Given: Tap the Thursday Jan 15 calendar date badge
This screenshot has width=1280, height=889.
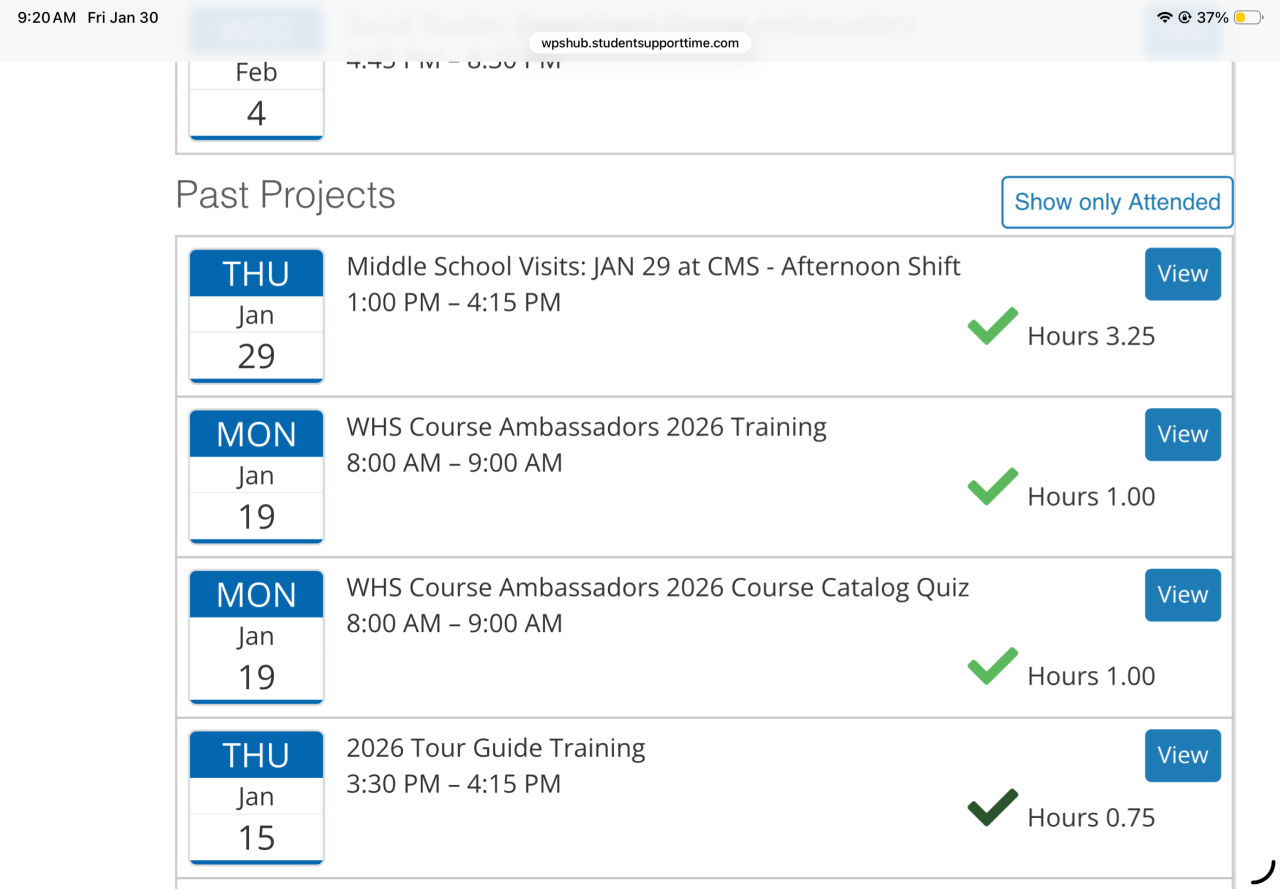Looking at the screenshot, I should coord(256,797).
